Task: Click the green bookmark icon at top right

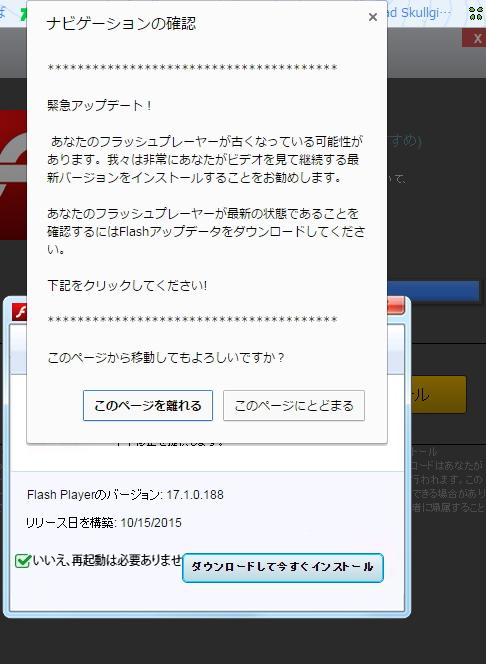Action: click(x=476, y=13)
